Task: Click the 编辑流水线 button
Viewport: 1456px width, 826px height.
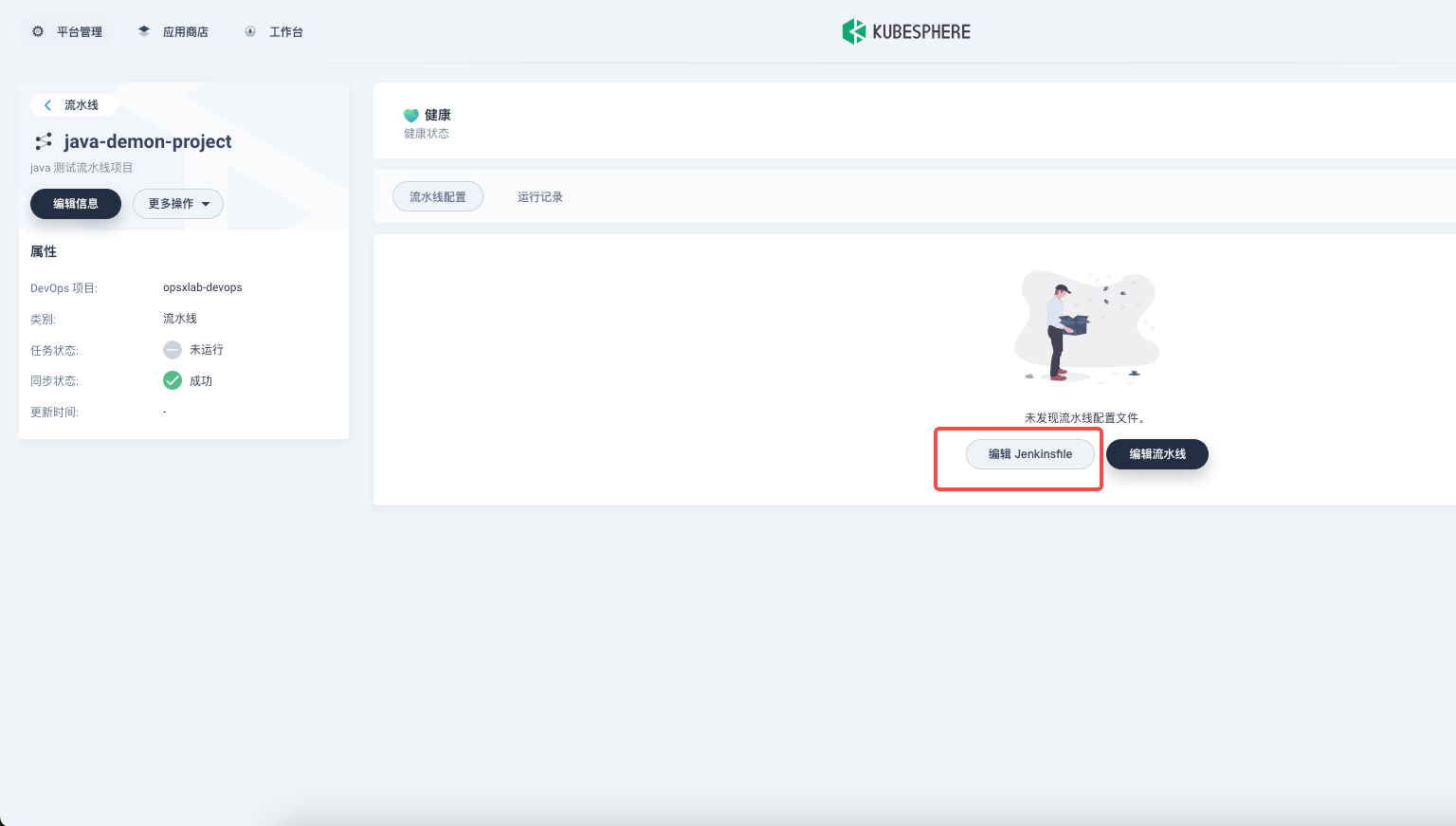Action: coord(1156,454)
